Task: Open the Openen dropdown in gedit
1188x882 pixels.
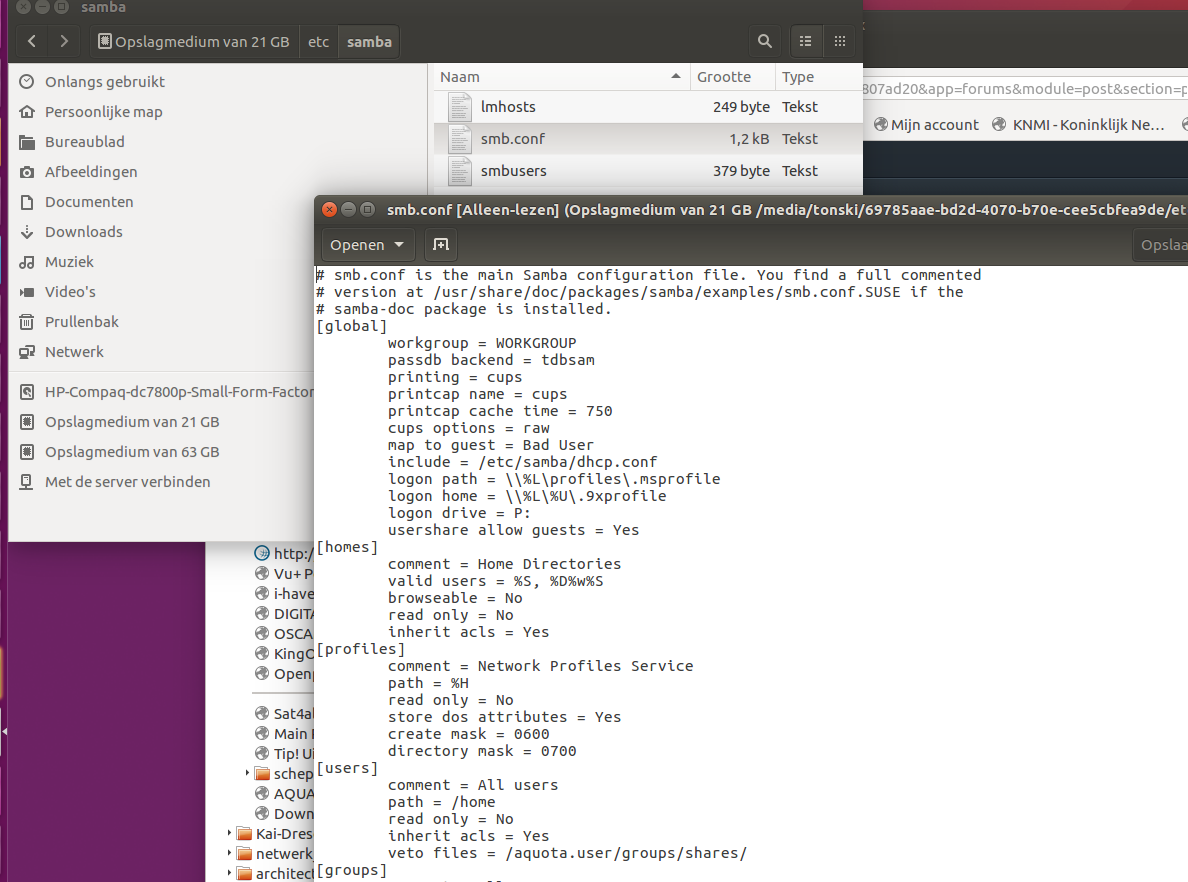Action: 367,245
